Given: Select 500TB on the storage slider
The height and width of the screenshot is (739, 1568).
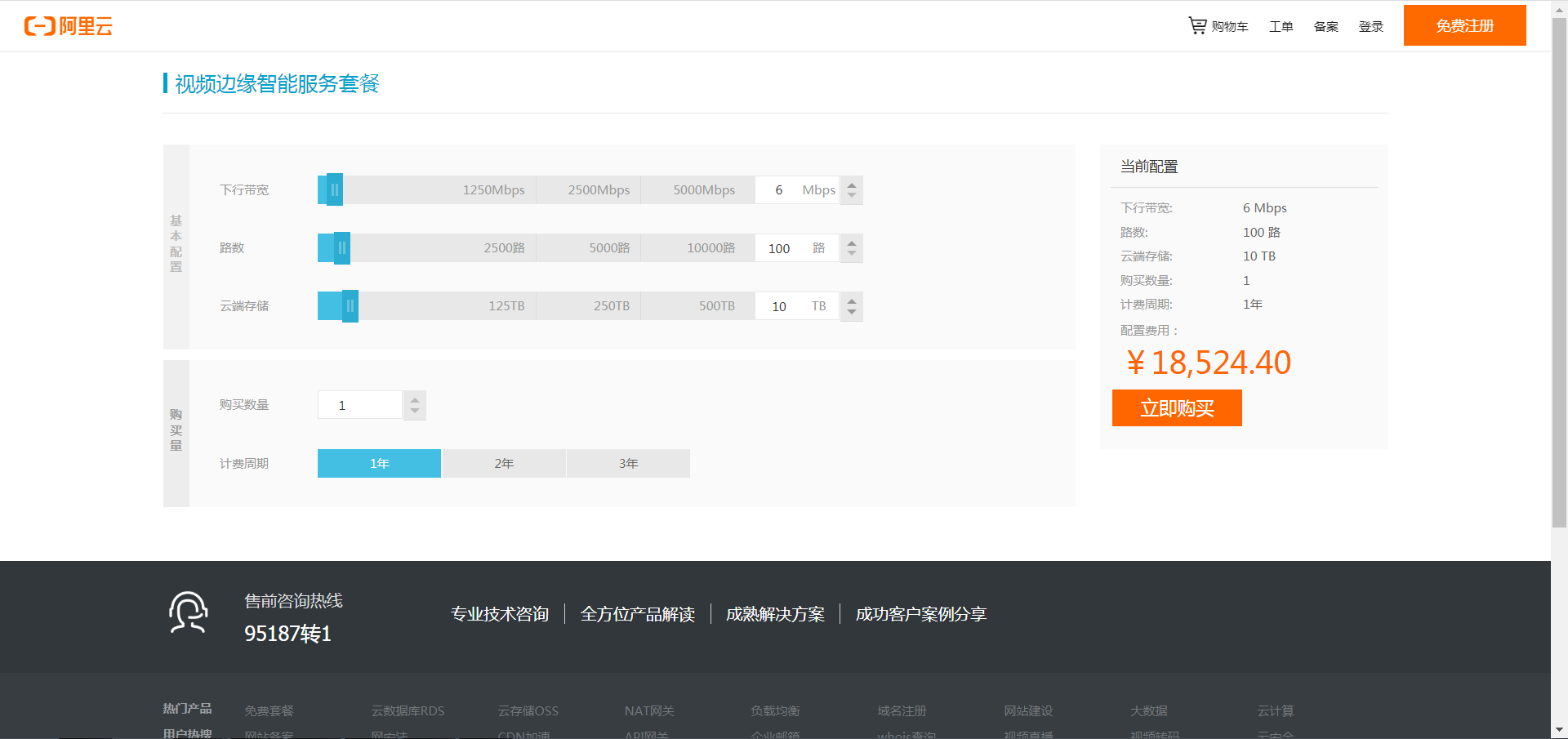Looking at the screenshot, I should click(x=717, y=305).
